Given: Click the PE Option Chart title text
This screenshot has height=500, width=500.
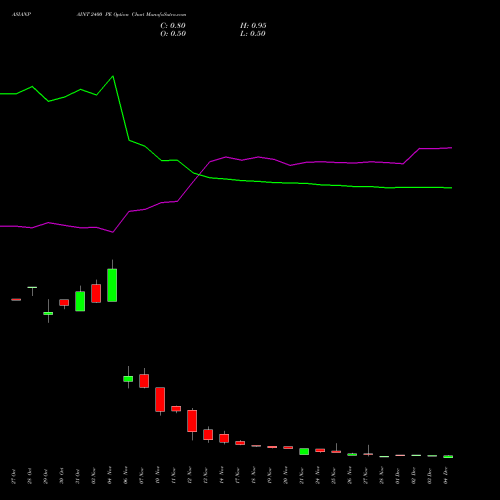Looking at the screenshot, I should [x=131, y=15].
